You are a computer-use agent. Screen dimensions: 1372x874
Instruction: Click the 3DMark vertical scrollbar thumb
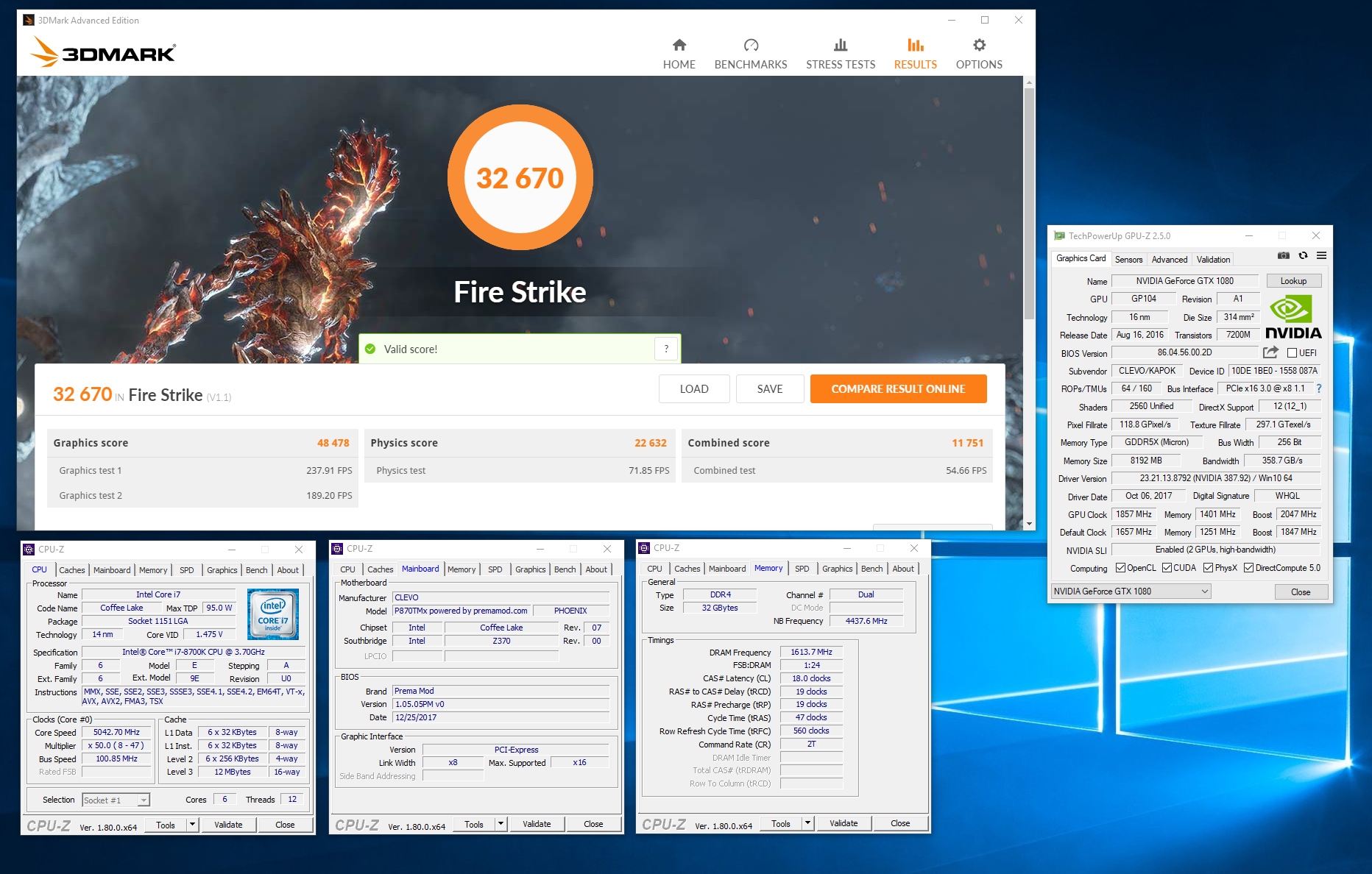[x=1029, y=204]
